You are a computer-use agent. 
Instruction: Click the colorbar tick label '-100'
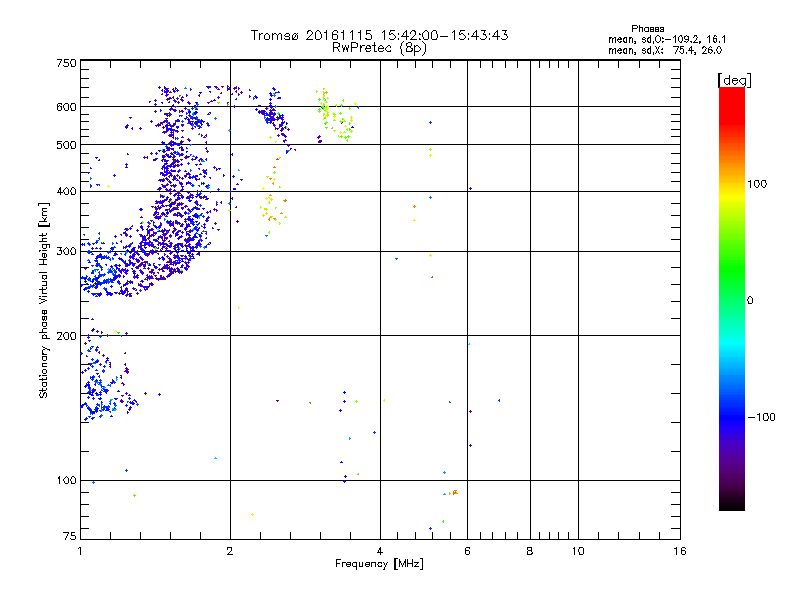761,417
